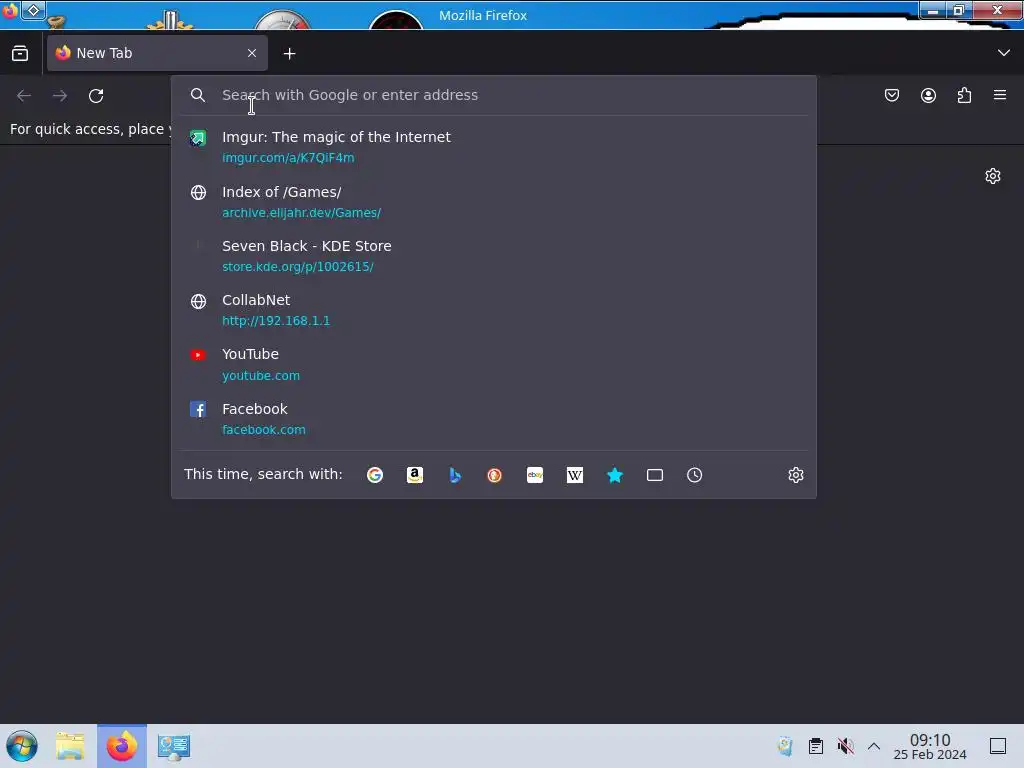Search in open Tabs icon

tap(654, 475)
